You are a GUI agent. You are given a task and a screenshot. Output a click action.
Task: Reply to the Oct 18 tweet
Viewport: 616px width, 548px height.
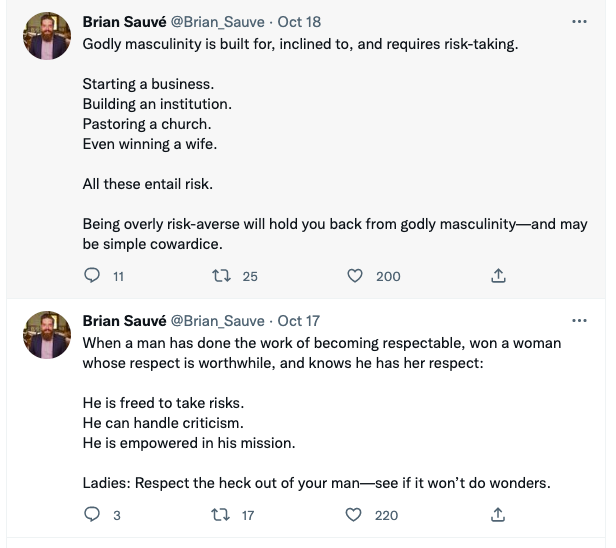(x=92, y=276)
